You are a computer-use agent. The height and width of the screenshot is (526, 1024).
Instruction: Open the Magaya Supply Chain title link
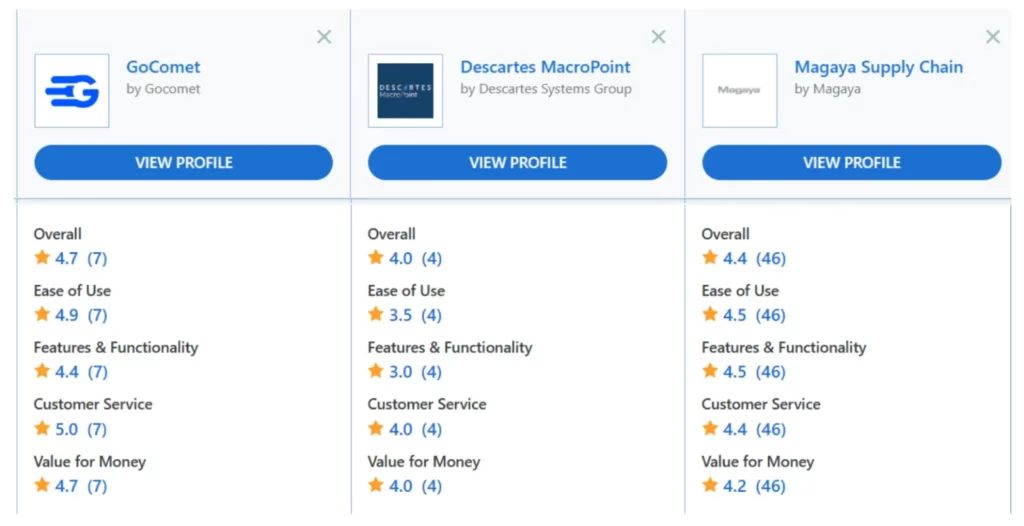[878, 67]
